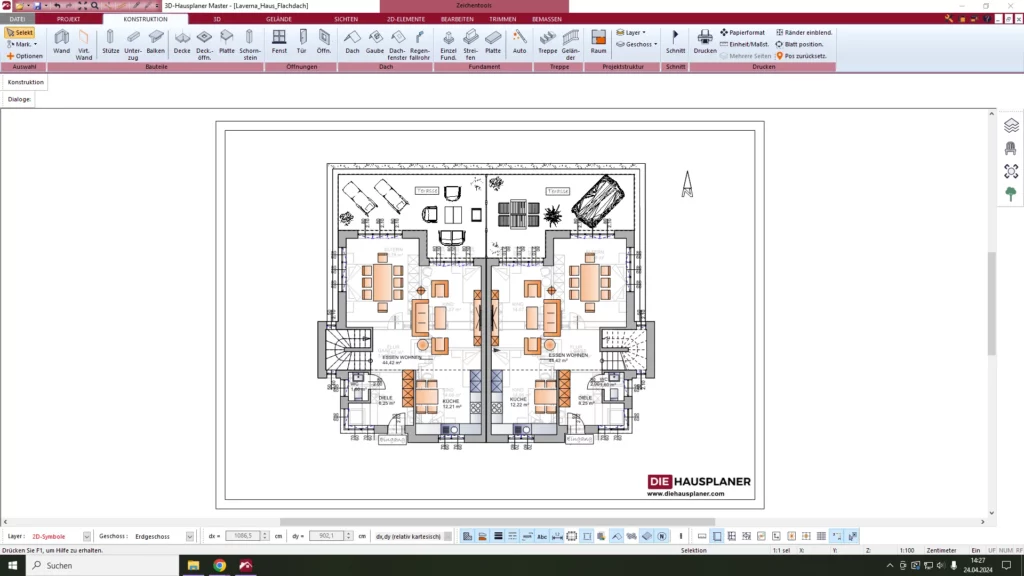Open the 2D-ELEMENTE tab
Image resolution: width=1024 pixels, height=576 pixels.
[406, 19]
